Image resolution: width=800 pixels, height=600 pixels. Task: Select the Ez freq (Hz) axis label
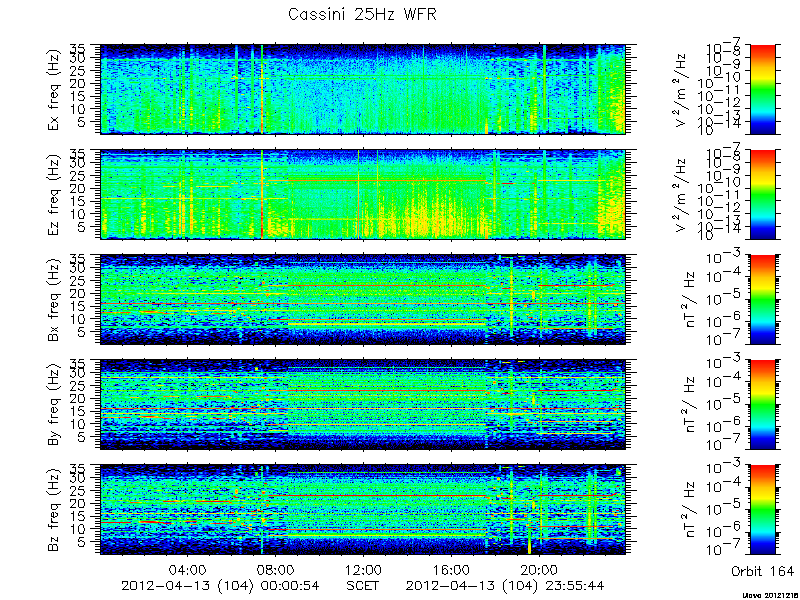tap(55, 194)
